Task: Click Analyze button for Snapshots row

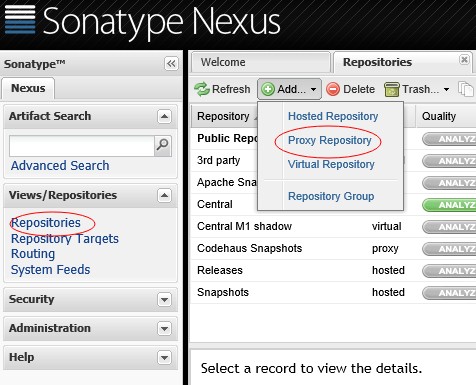Action: [x=449, y=293]
